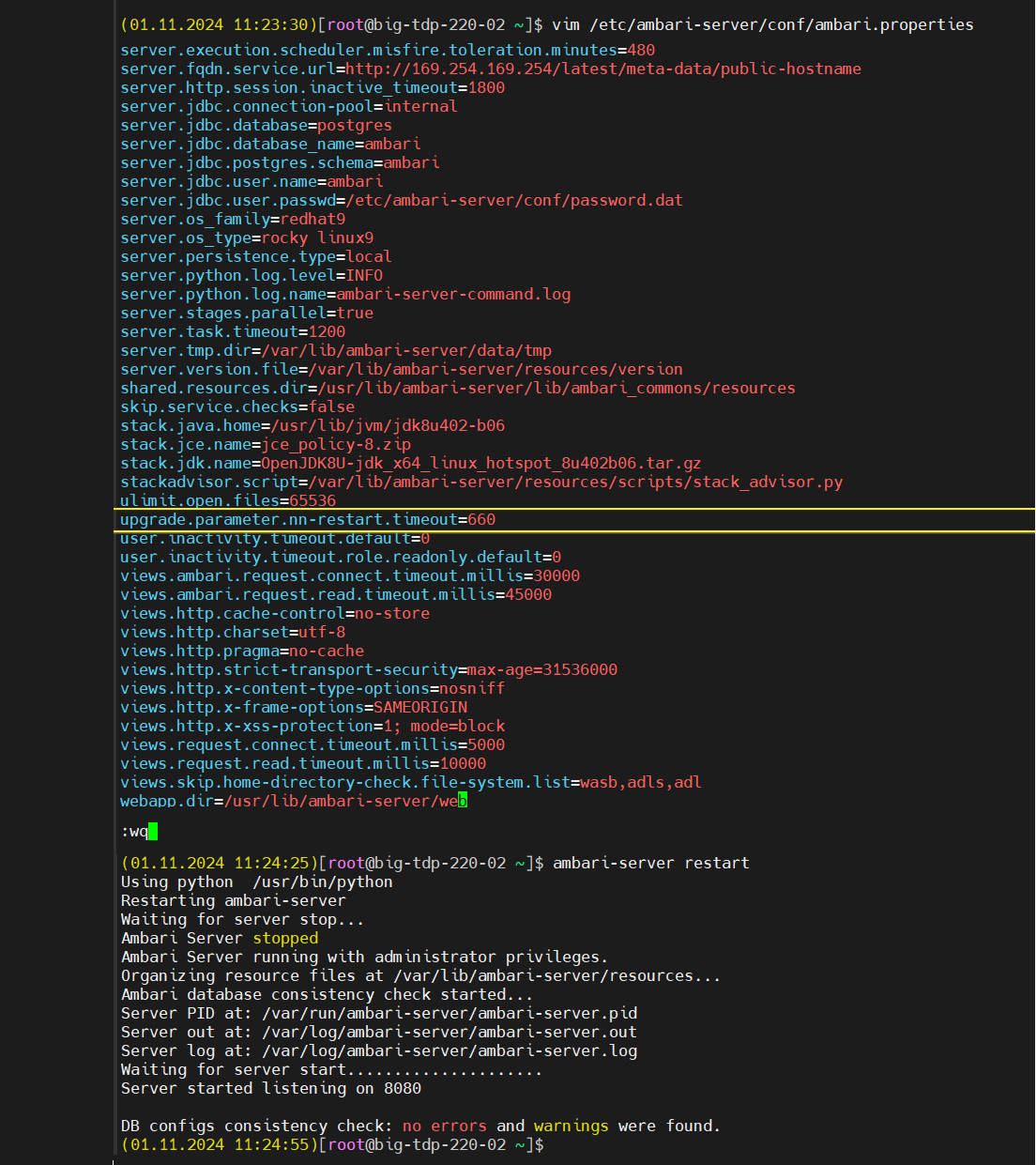Click the stack_advisor.py script path
The height and width of the screenshot is (1165, 1036).
point(575,483)
